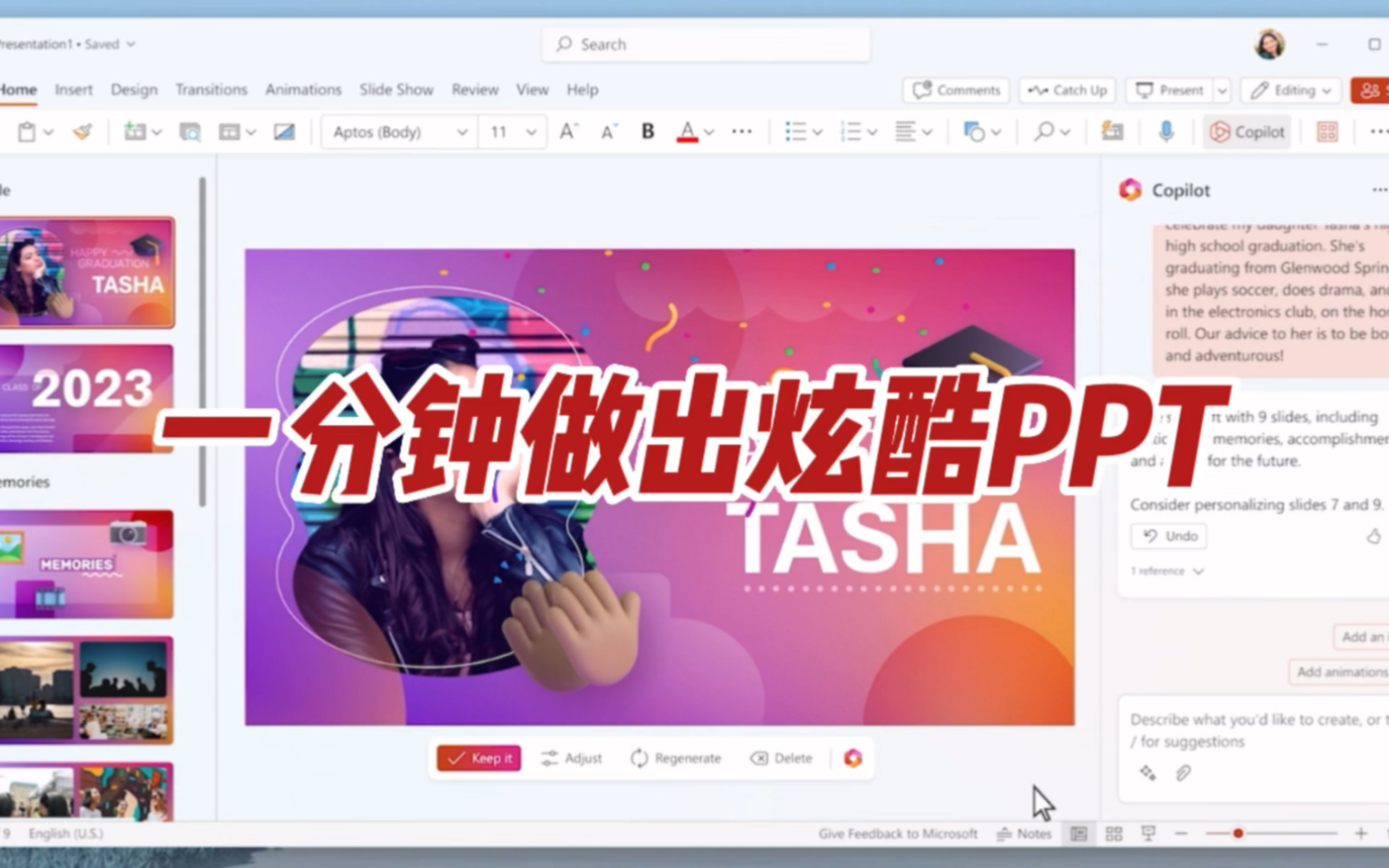Viewport: 1389px width, 868px height.
Task: Click the Regenerate button
Action: pos(676,758)
